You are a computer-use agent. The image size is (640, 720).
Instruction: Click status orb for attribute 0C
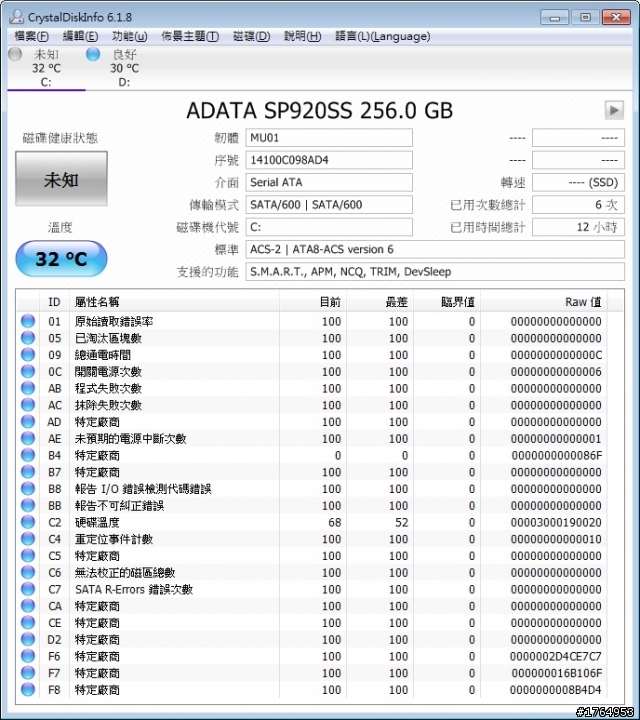[x=28, y=371]
